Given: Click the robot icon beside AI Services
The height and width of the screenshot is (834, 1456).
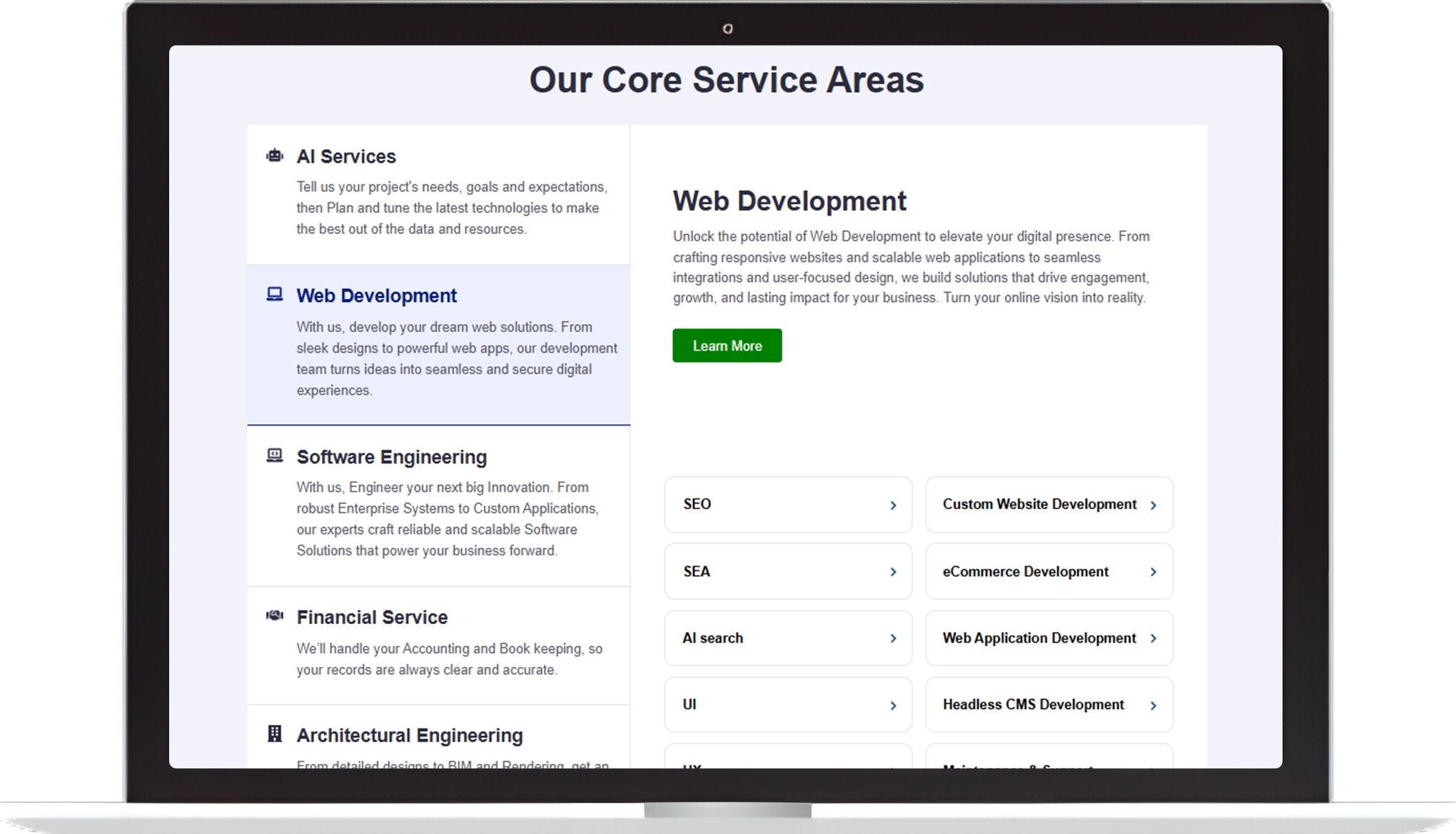Looking at the screenshot, I should (275, 156).
